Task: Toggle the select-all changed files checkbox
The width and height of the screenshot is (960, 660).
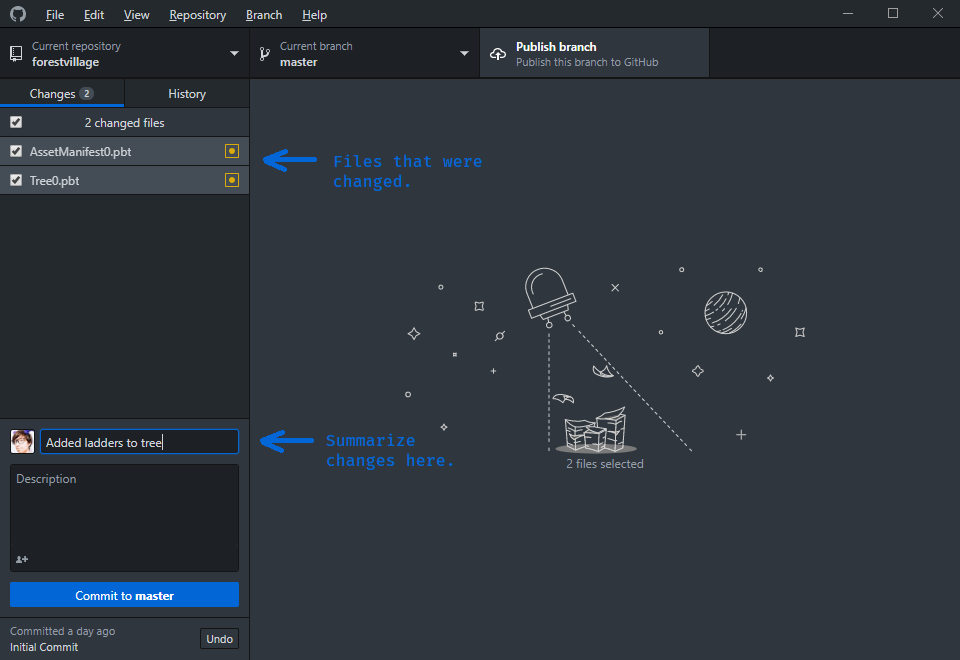Action: (x=16, y=122)
